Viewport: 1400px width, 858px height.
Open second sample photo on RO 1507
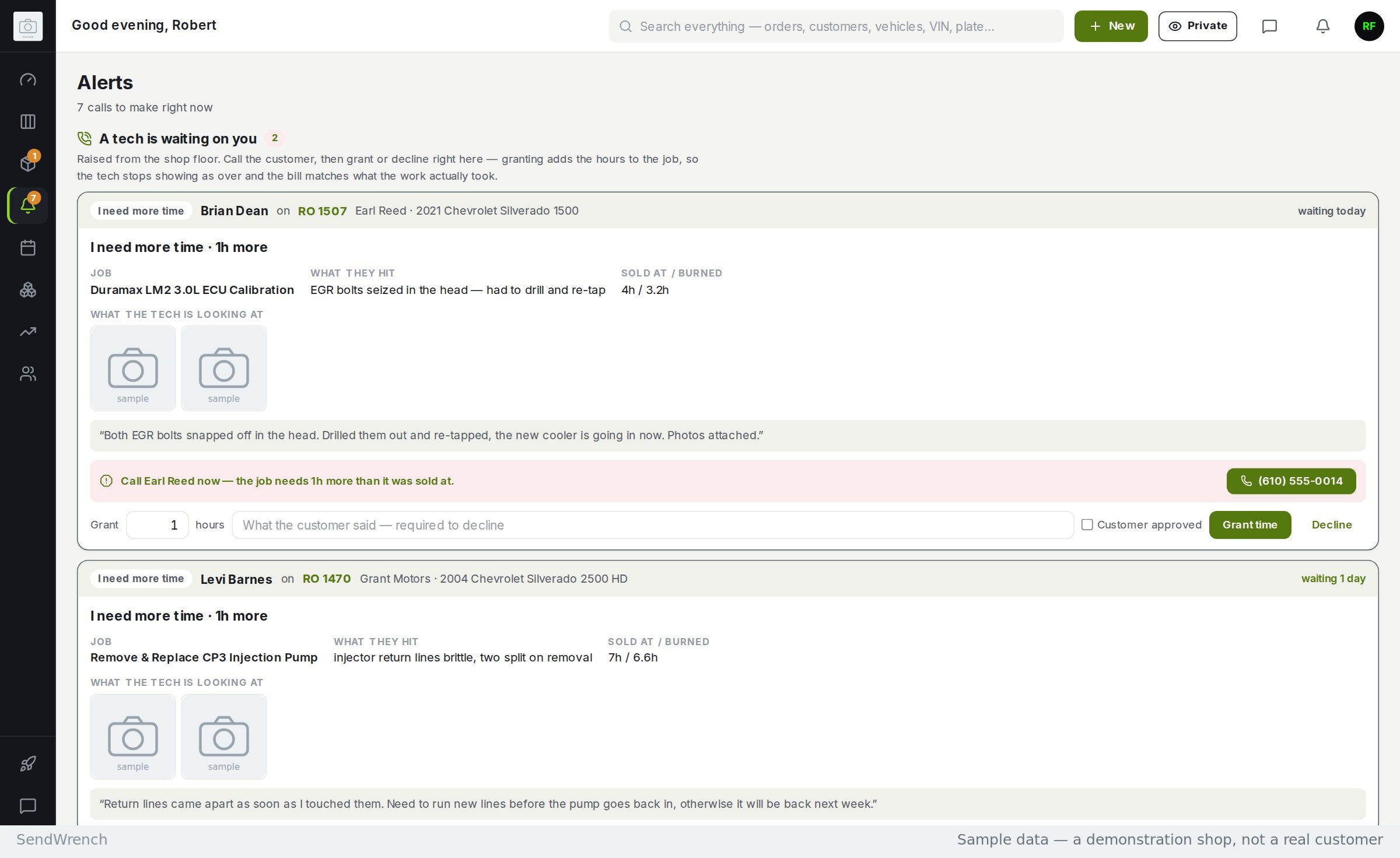(x=223, y=369)
